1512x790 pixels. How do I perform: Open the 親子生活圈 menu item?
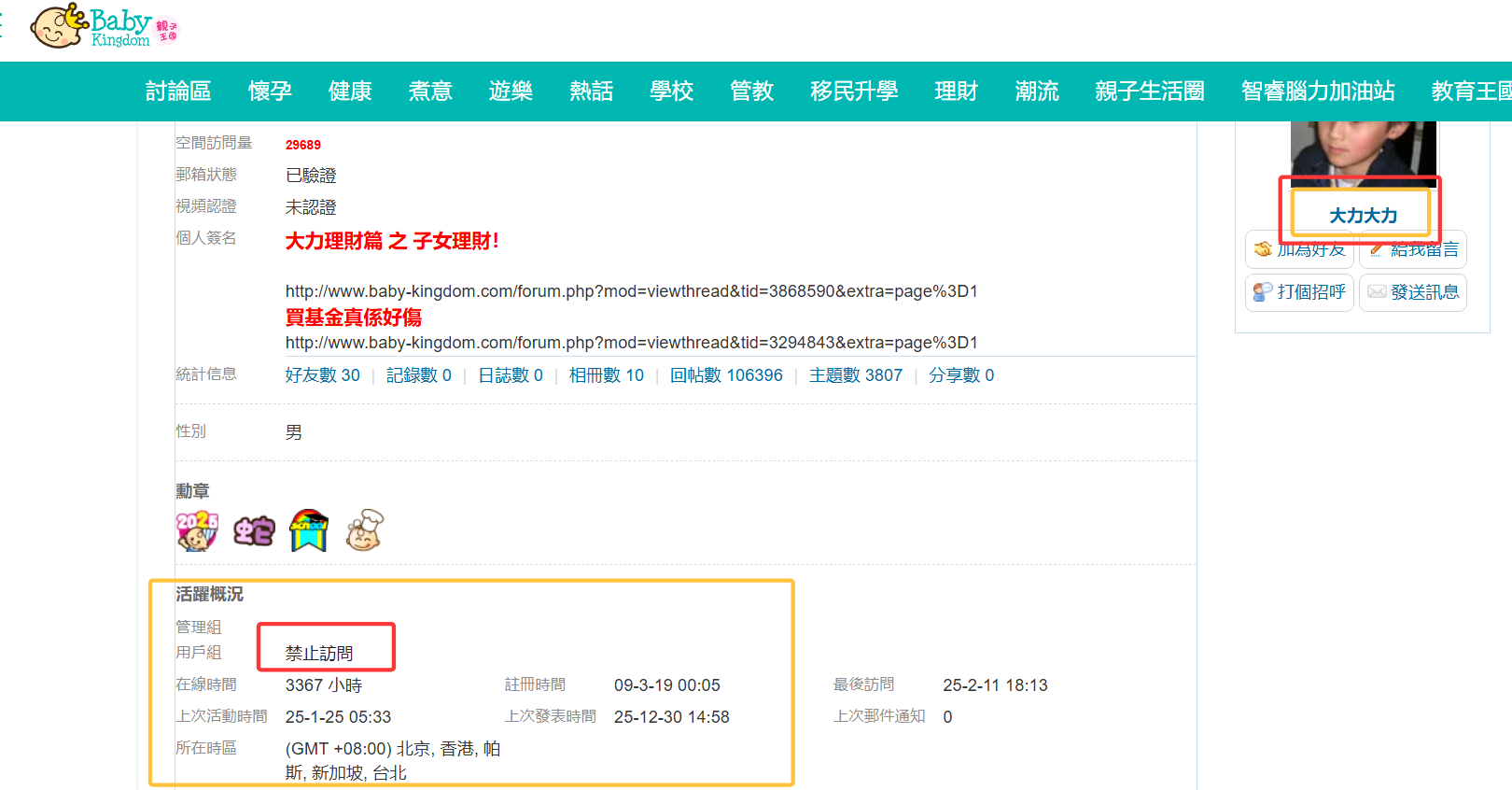pos(1149,92)
